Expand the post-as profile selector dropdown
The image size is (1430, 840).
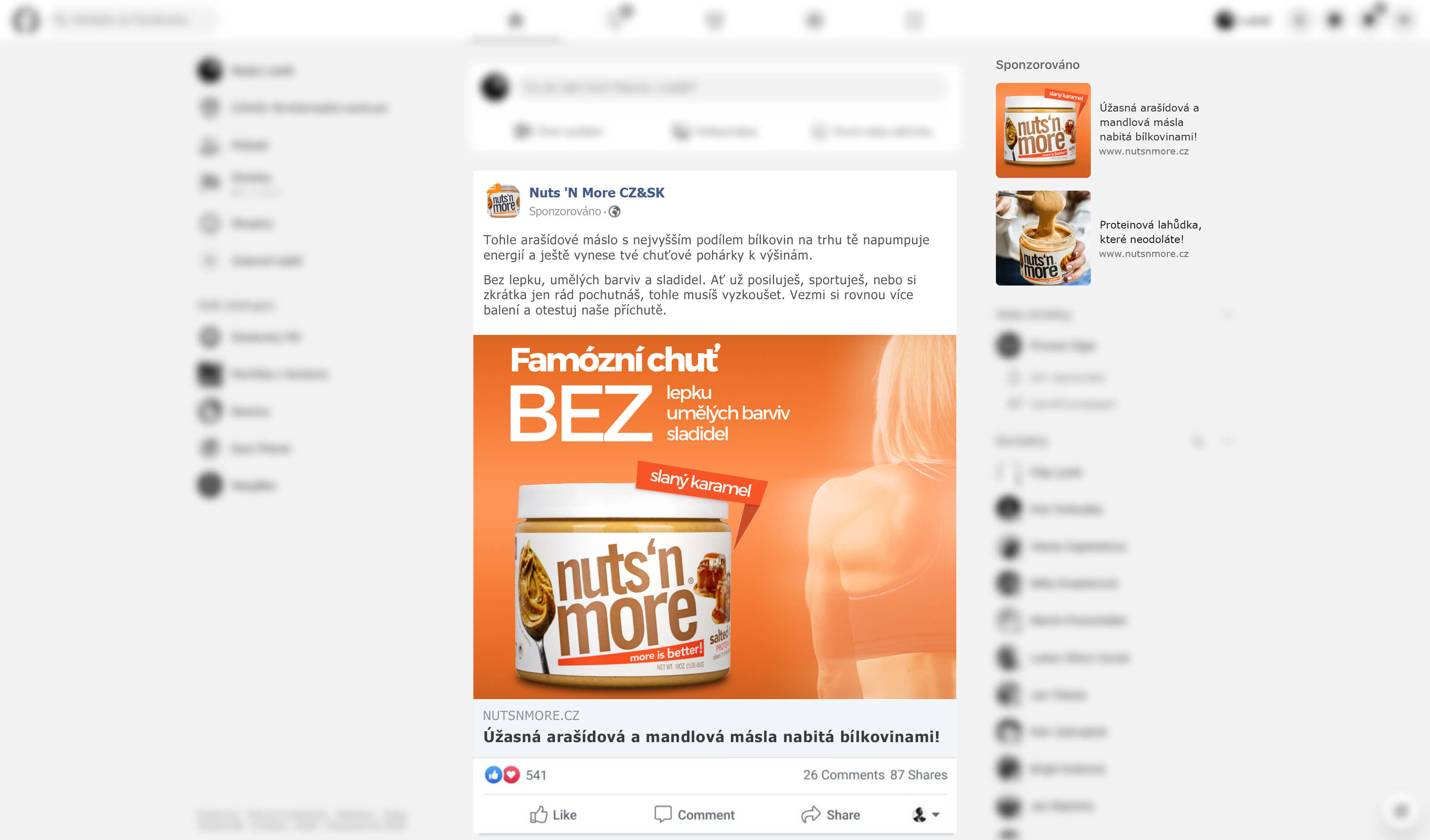(926, 814)
